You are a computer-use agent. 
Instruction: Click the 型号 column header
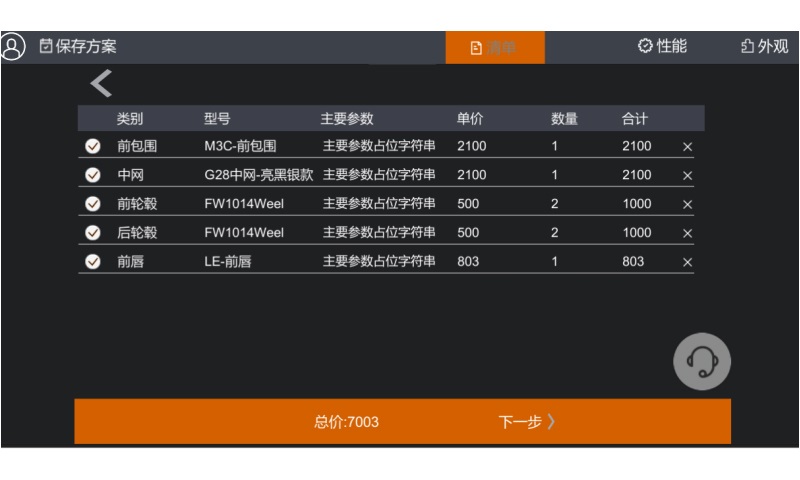[217, 119]
